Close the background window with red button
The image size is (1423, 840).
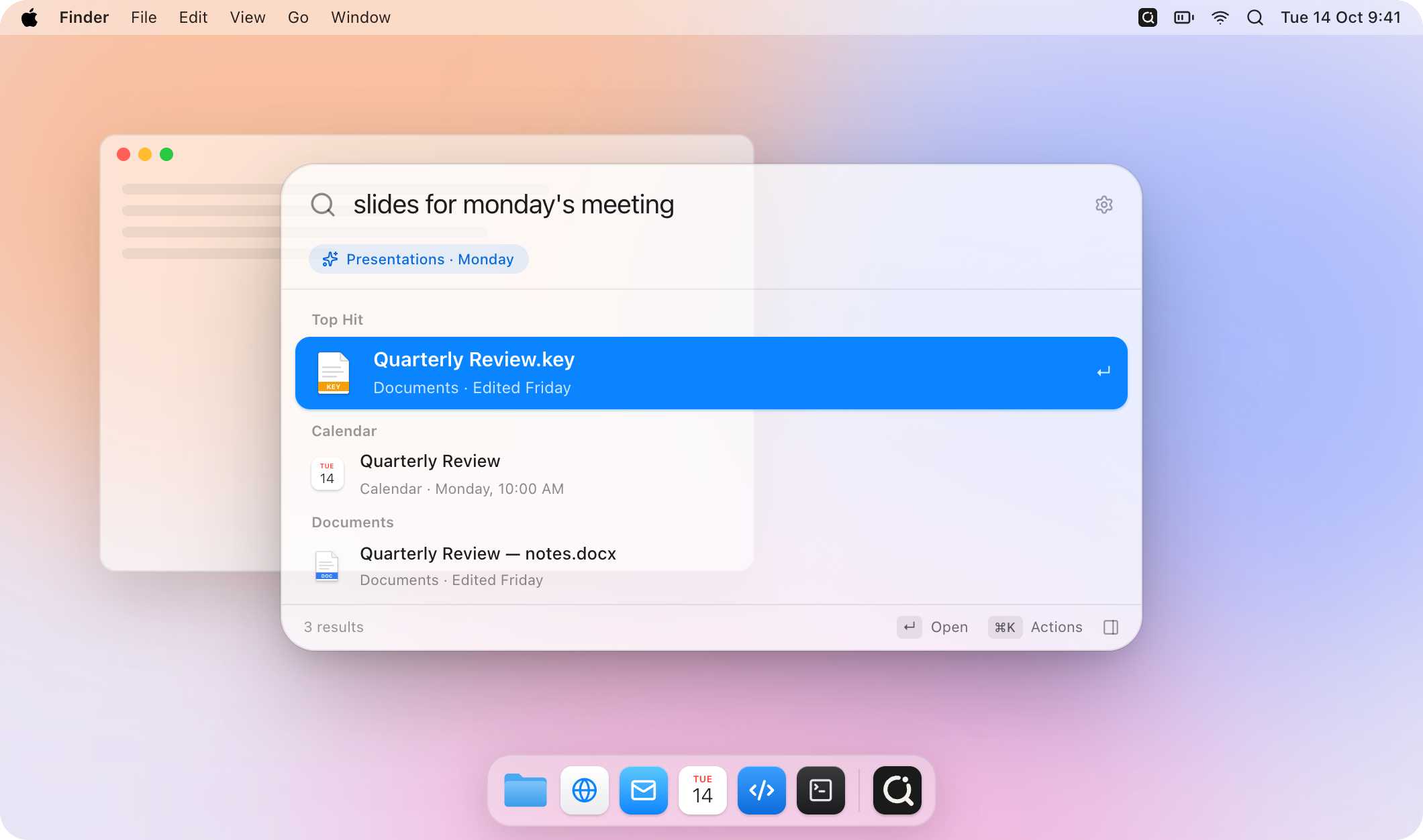click(124, 154)
